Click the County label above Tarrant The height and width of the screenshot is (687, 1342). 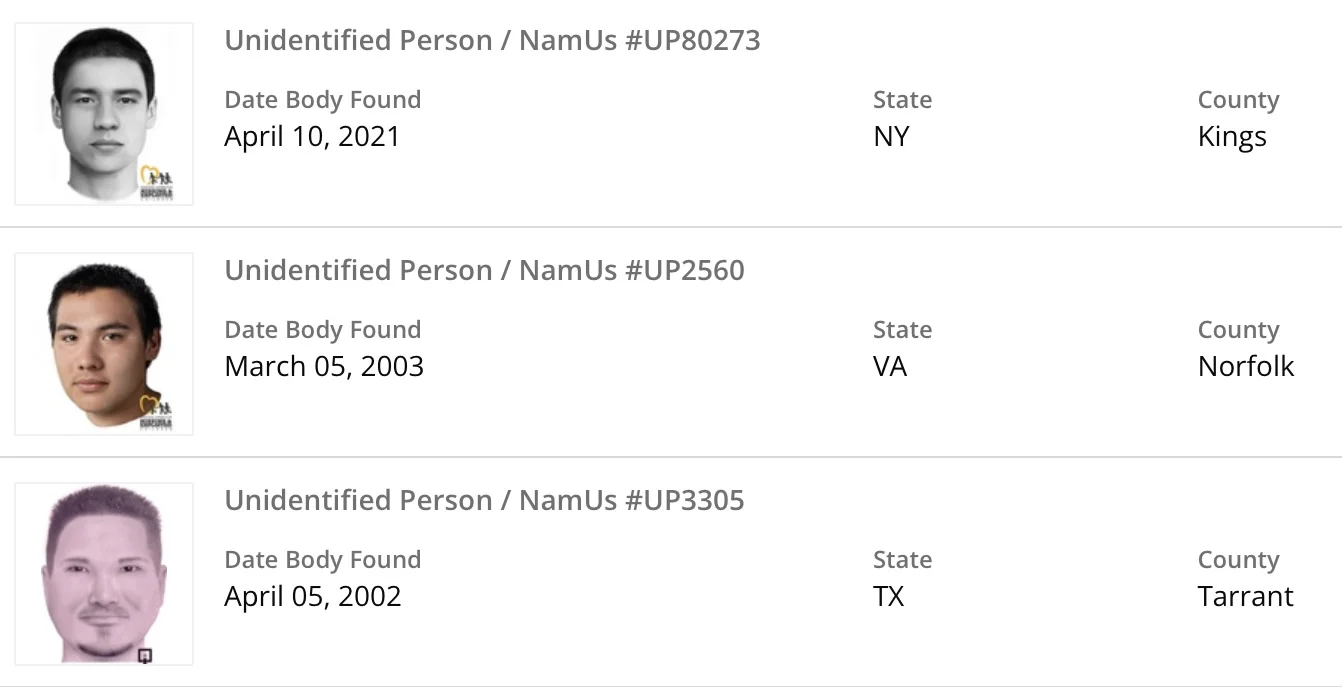1238,560
